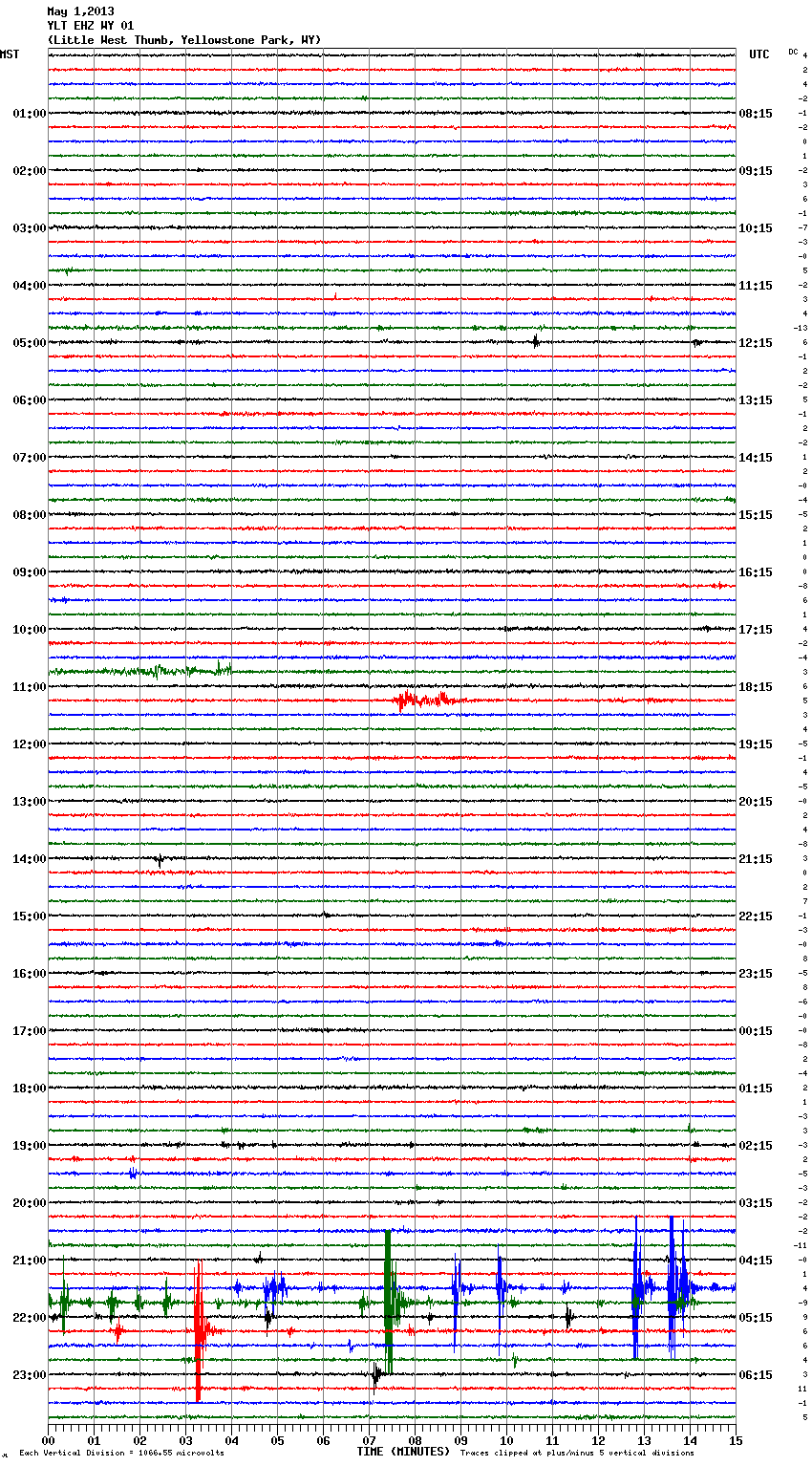The width and height of the screenshot is (812, 1466).
Task: Click the minute tick label "03"
Action: click(185, 1440)
